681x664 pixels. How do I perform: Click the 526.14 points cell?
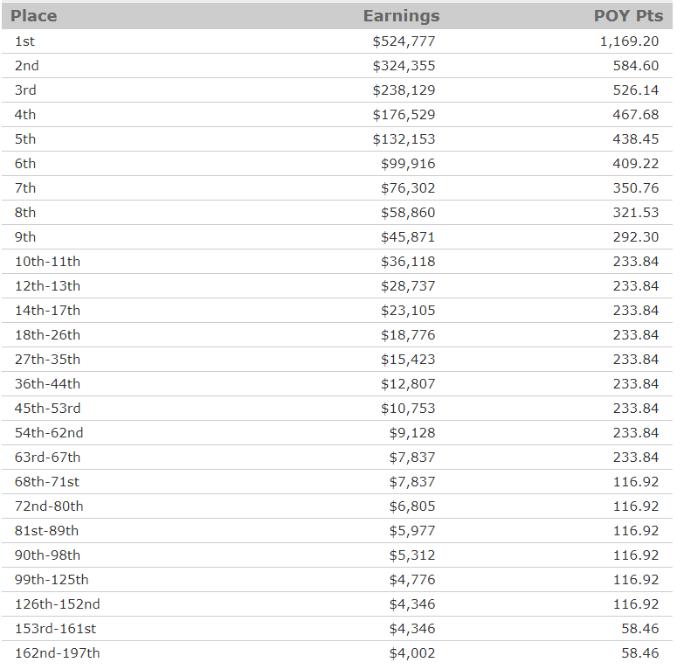pyautogui.click(x=635, y=90)
